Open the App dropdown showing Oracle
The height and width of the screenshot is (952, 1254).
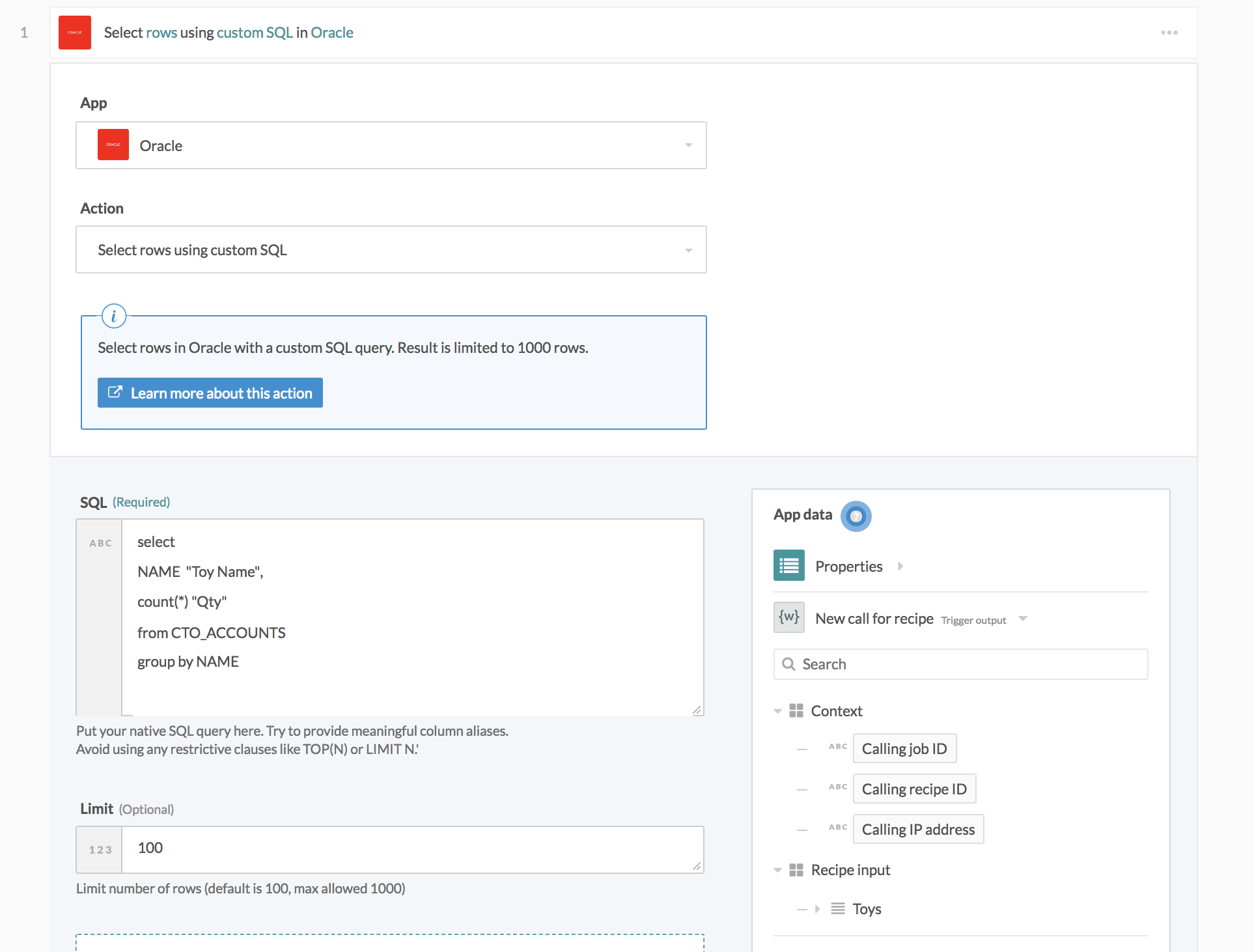(x=688, y=145)
